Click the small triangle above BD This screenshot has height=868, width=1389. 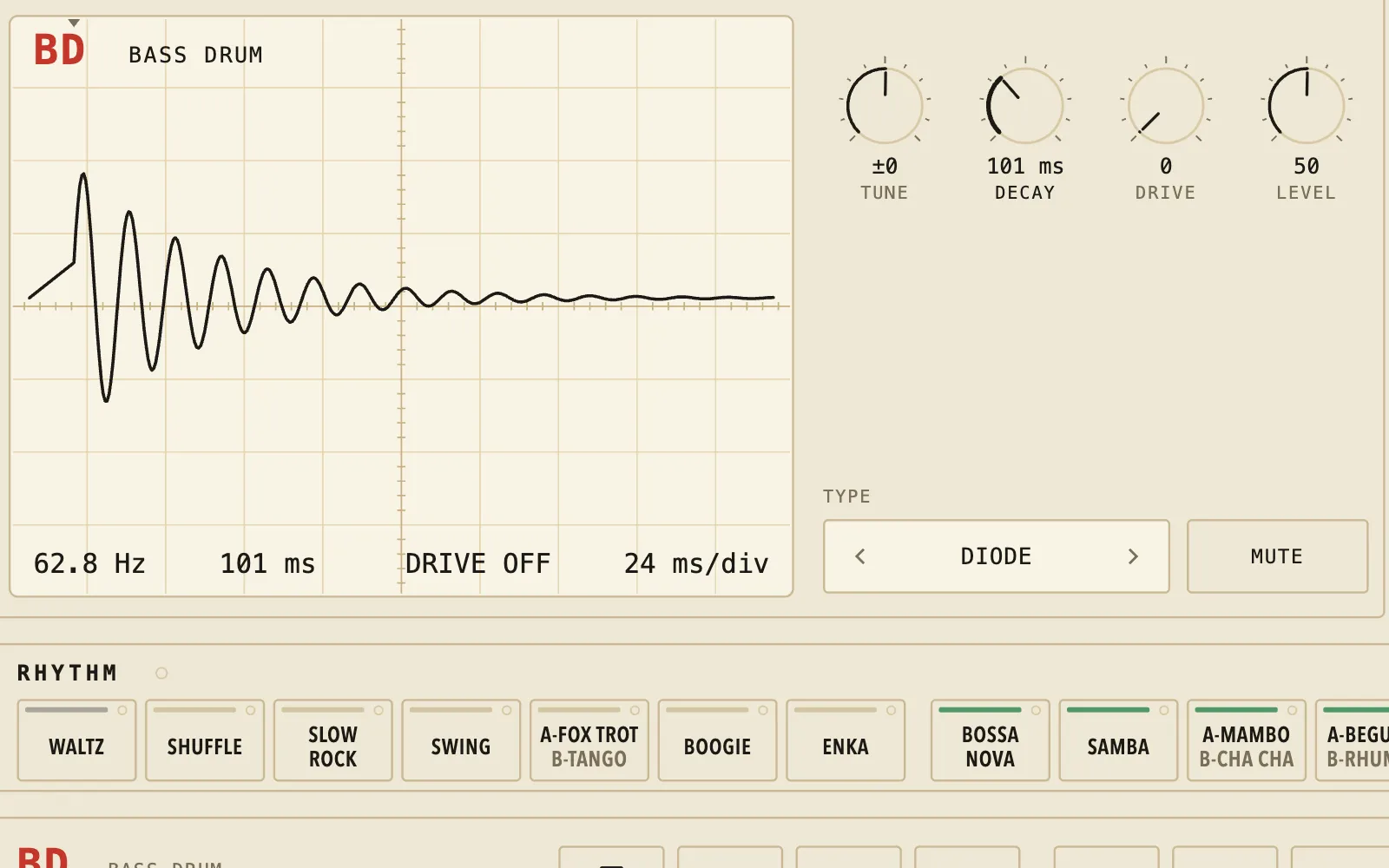74,23
